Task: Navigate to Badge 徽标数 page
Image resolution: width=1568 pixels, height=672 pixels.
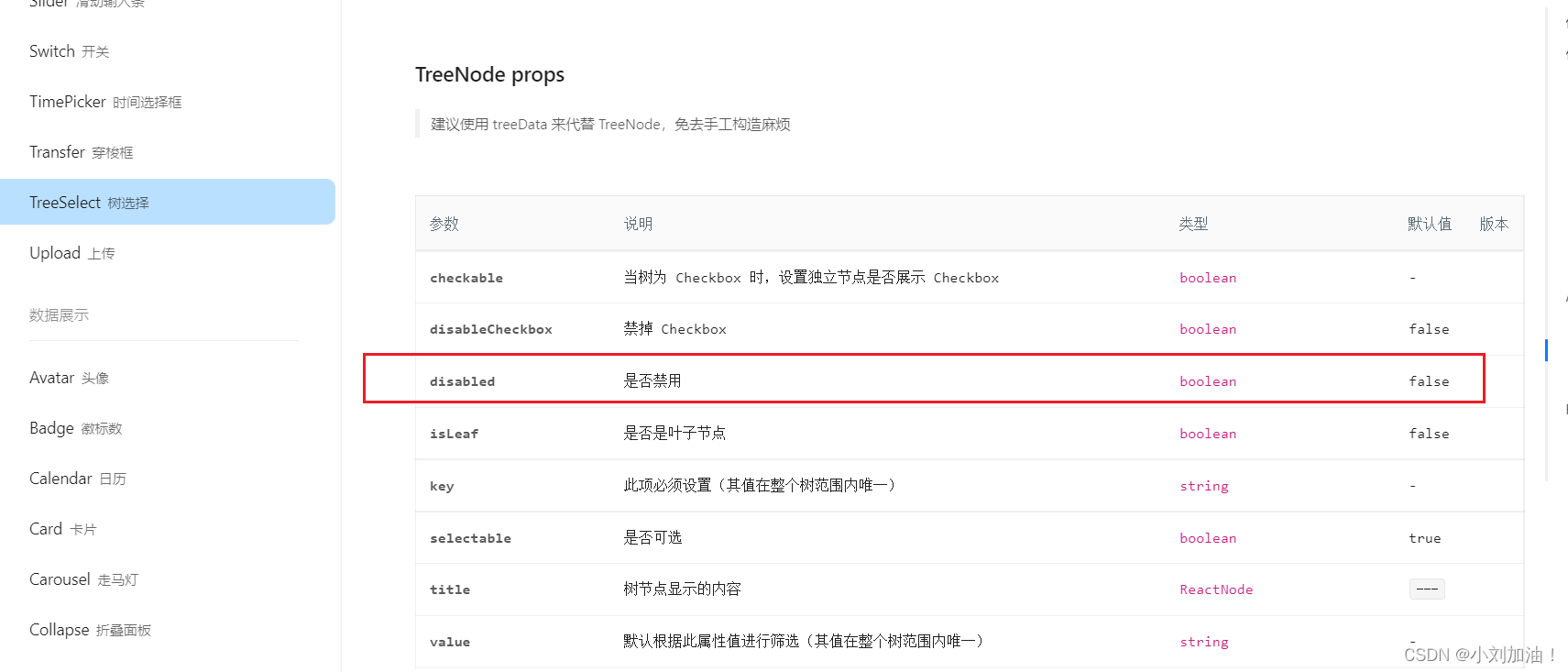Action: [76, 428]
